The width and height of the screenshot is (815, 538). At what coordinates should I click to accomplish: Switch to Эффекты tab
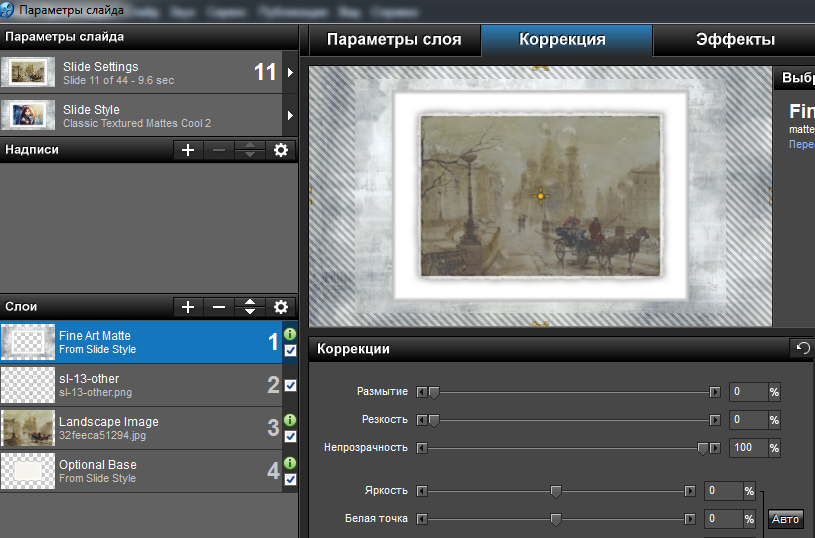[x=735, y=40]
